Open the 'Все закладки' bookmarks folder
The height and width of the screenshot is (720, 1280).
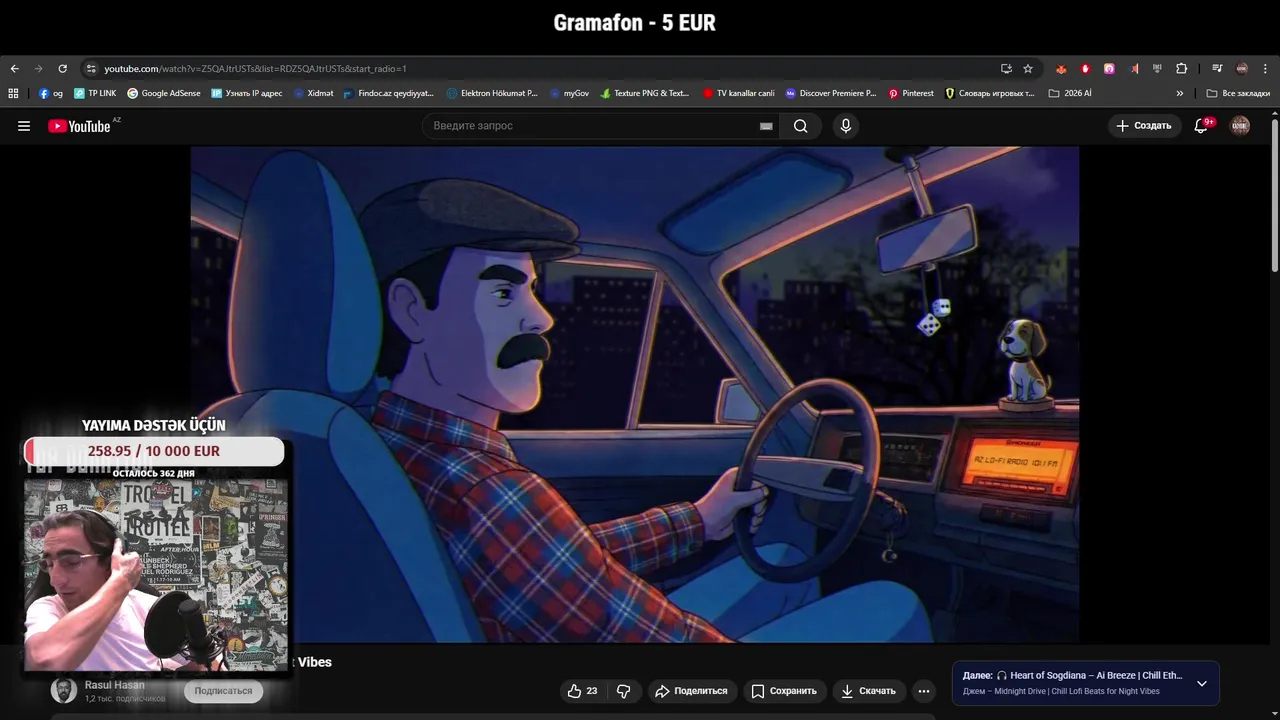(x=1238, y=93)
